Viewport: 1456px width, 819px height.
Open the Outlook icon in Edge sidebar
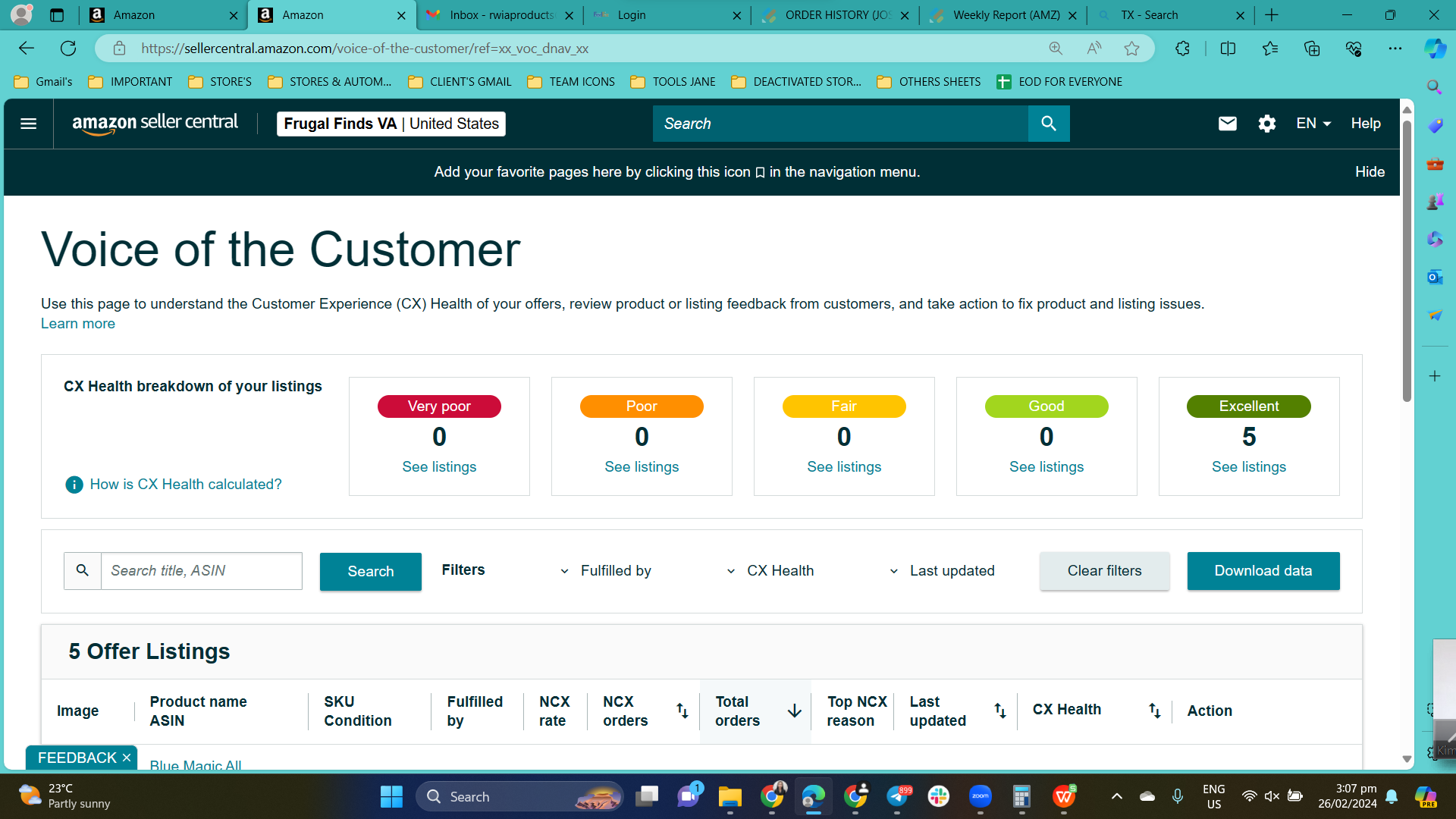[x=1435, y=278]
